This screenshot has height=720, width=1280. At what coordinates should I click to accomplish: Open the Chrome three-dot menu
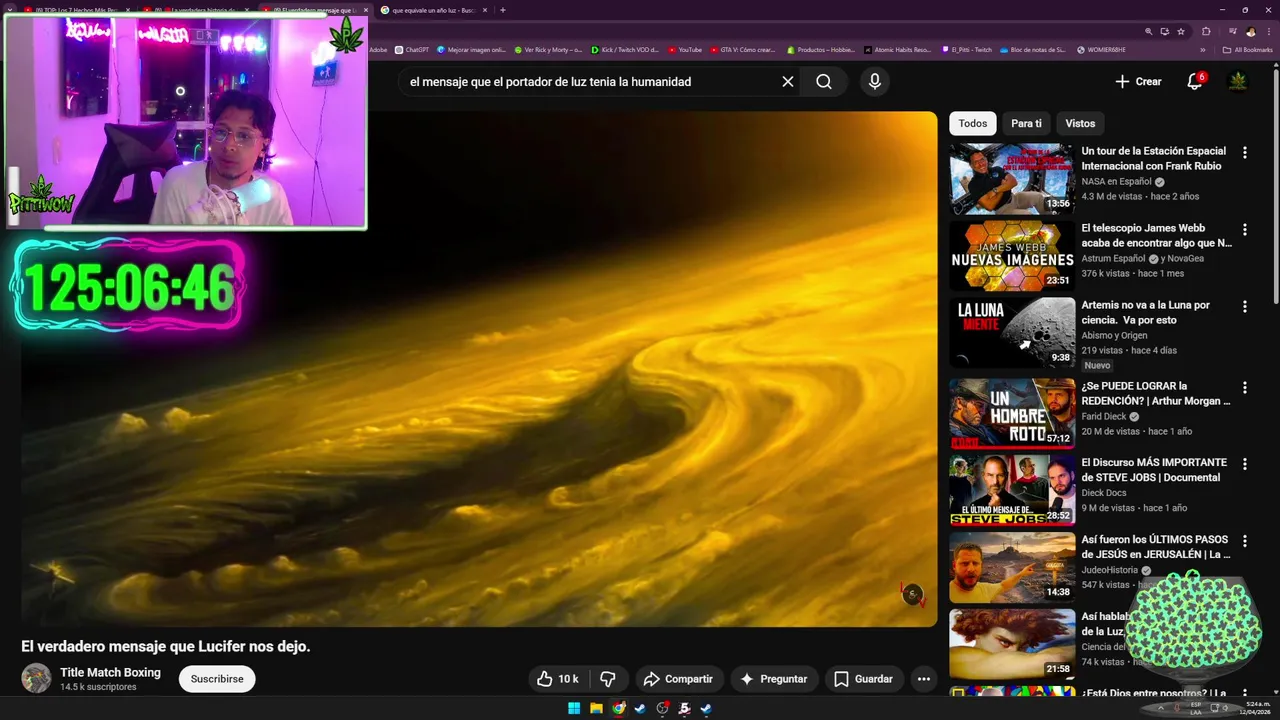[x=1268, y=31]
